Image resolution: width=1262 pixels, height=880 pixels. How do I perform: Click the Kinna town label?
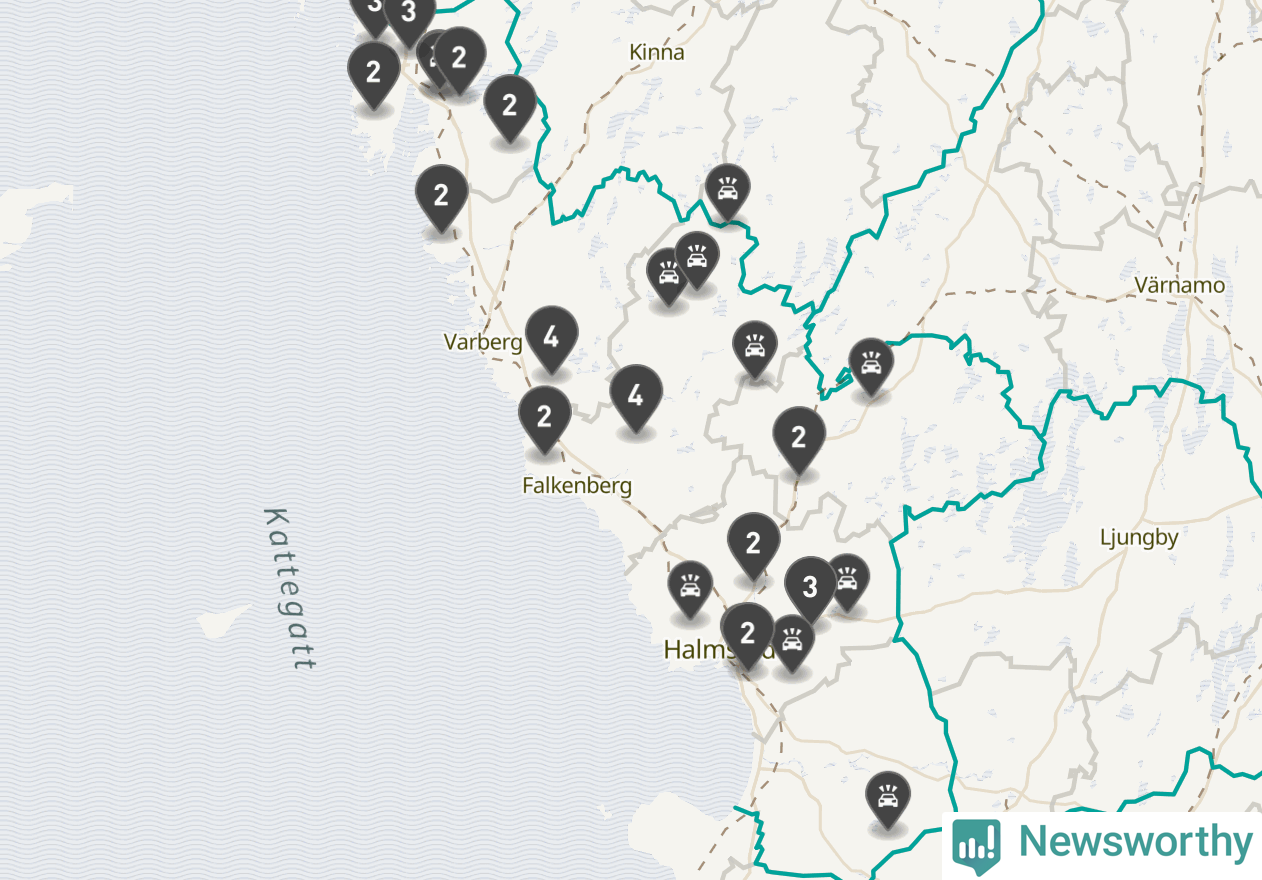click(657, 52)
